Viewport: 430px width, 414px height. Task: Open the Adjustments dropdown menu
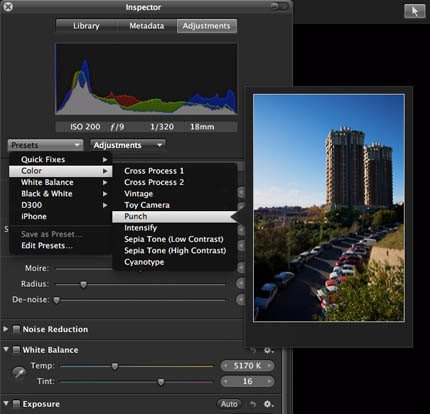[128, 145]
